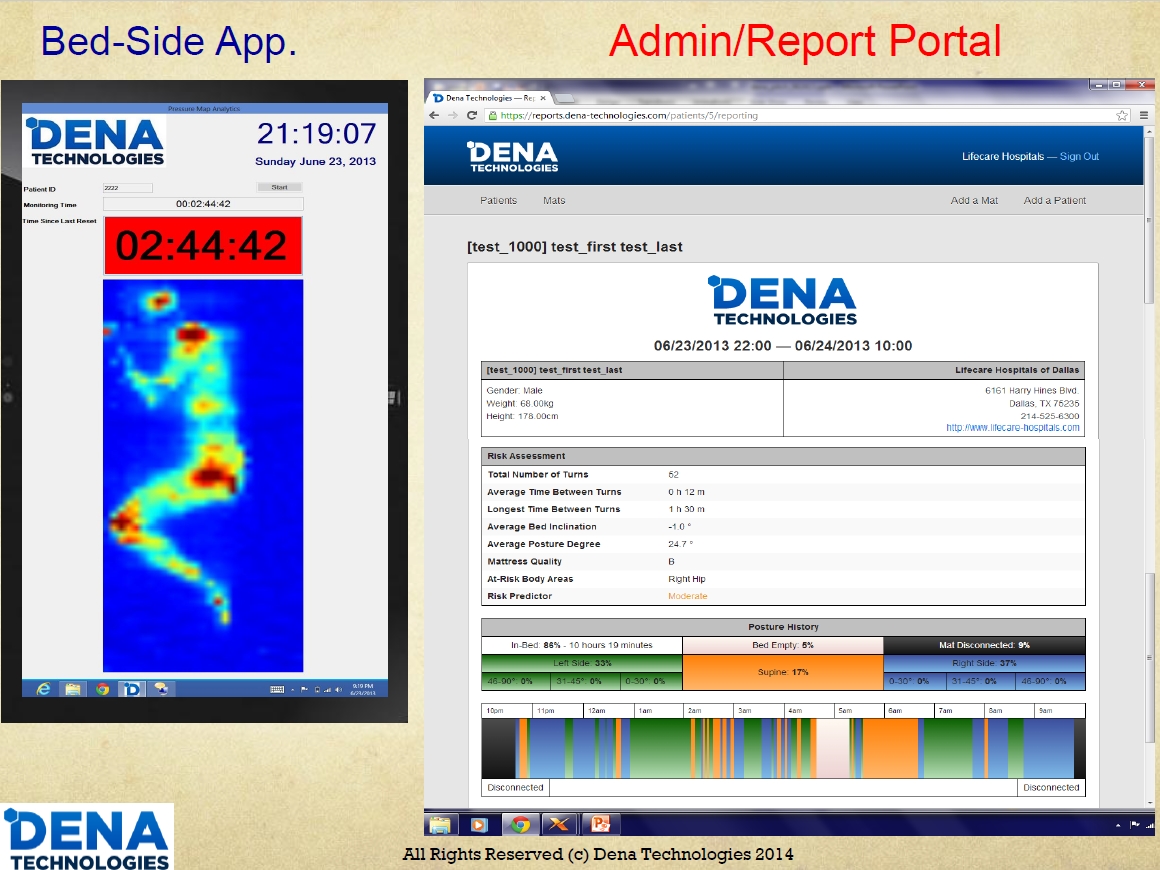Open PowerPoint from the portal taskbar

(600, 824)
